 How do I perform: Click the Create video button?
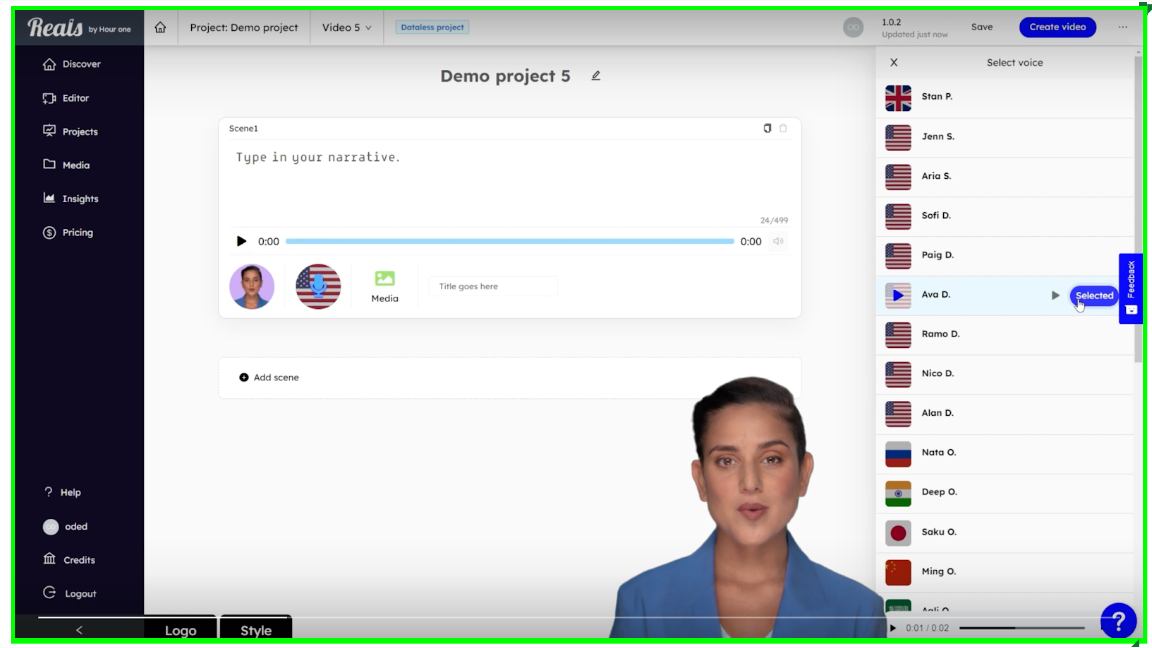(1057, 27)
